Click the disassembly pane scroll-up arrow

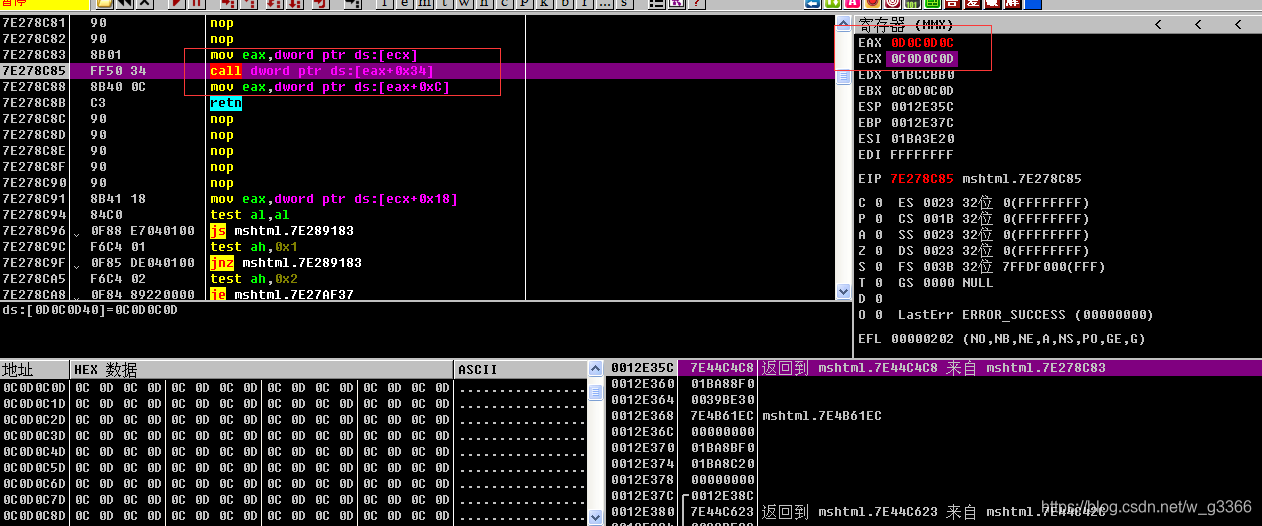[x=843, y=24]
